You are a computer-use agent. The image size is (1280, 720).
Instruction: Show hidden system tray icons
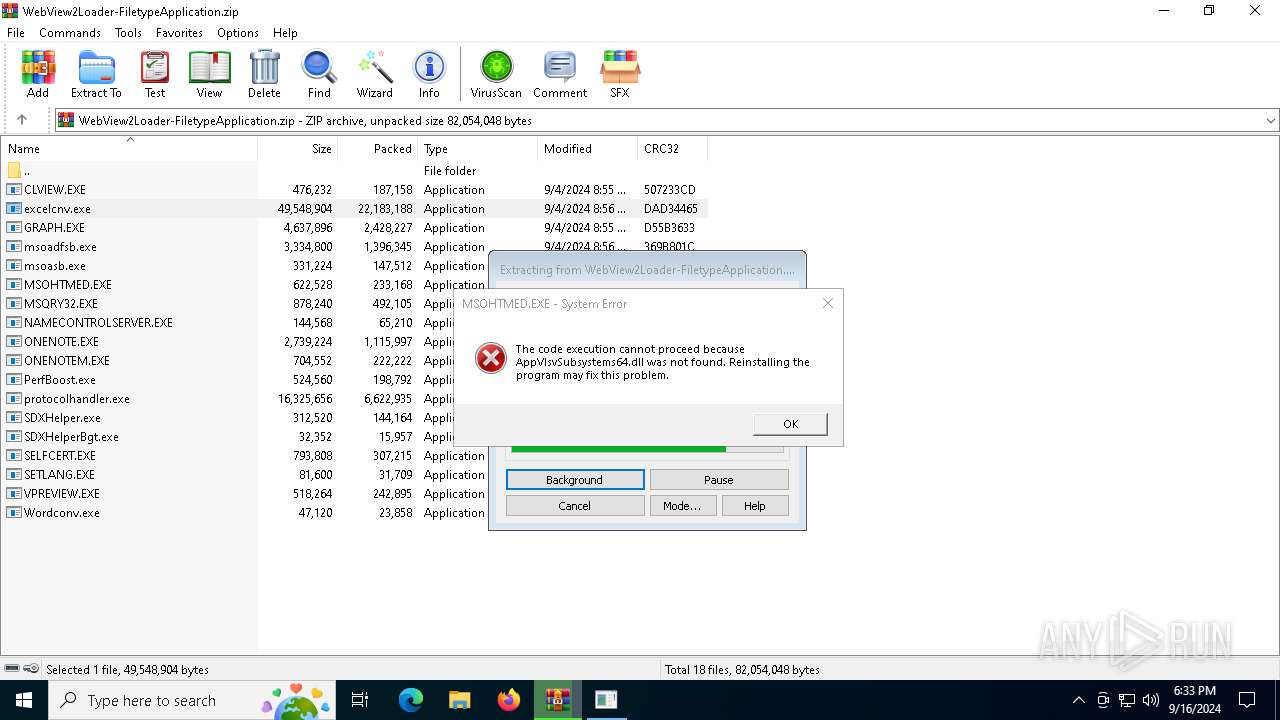tap(1078, 700)
